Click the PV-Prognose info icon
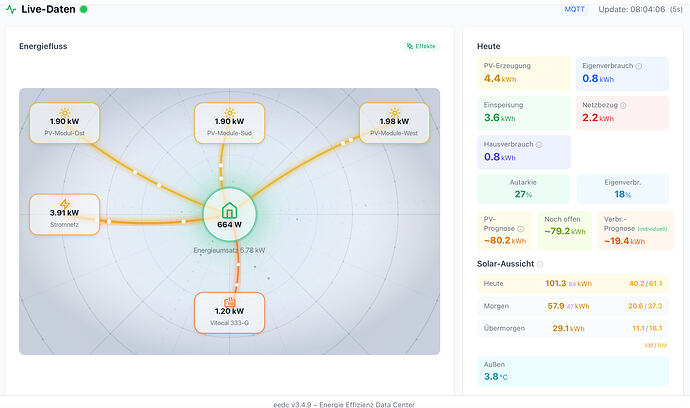 (521, 229)
